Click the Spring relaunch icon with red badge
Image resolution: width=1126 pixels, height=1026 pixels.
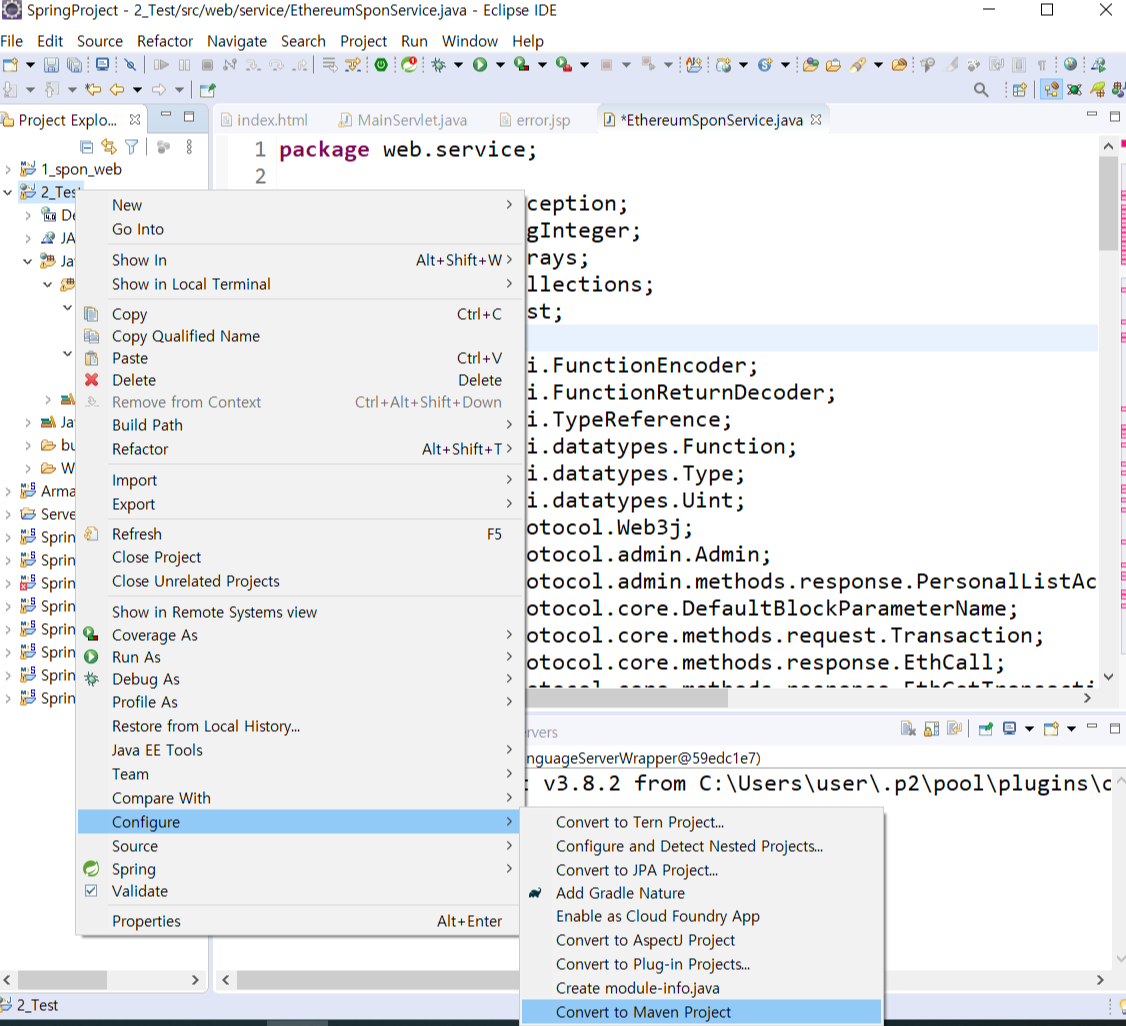click(x=409, y=65)
